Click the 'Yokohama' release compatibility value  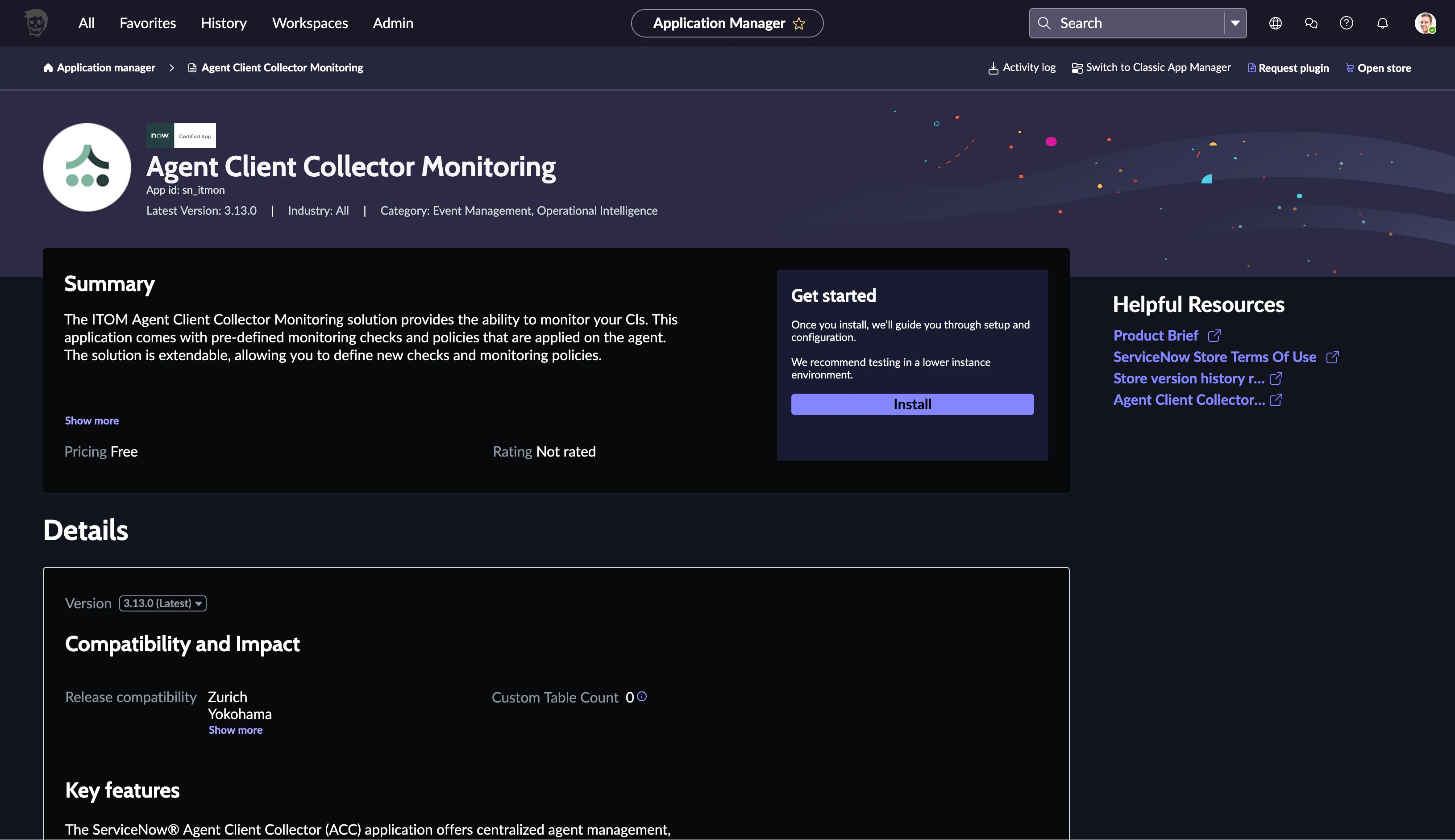pyautogui.click(x=239, y=714)
